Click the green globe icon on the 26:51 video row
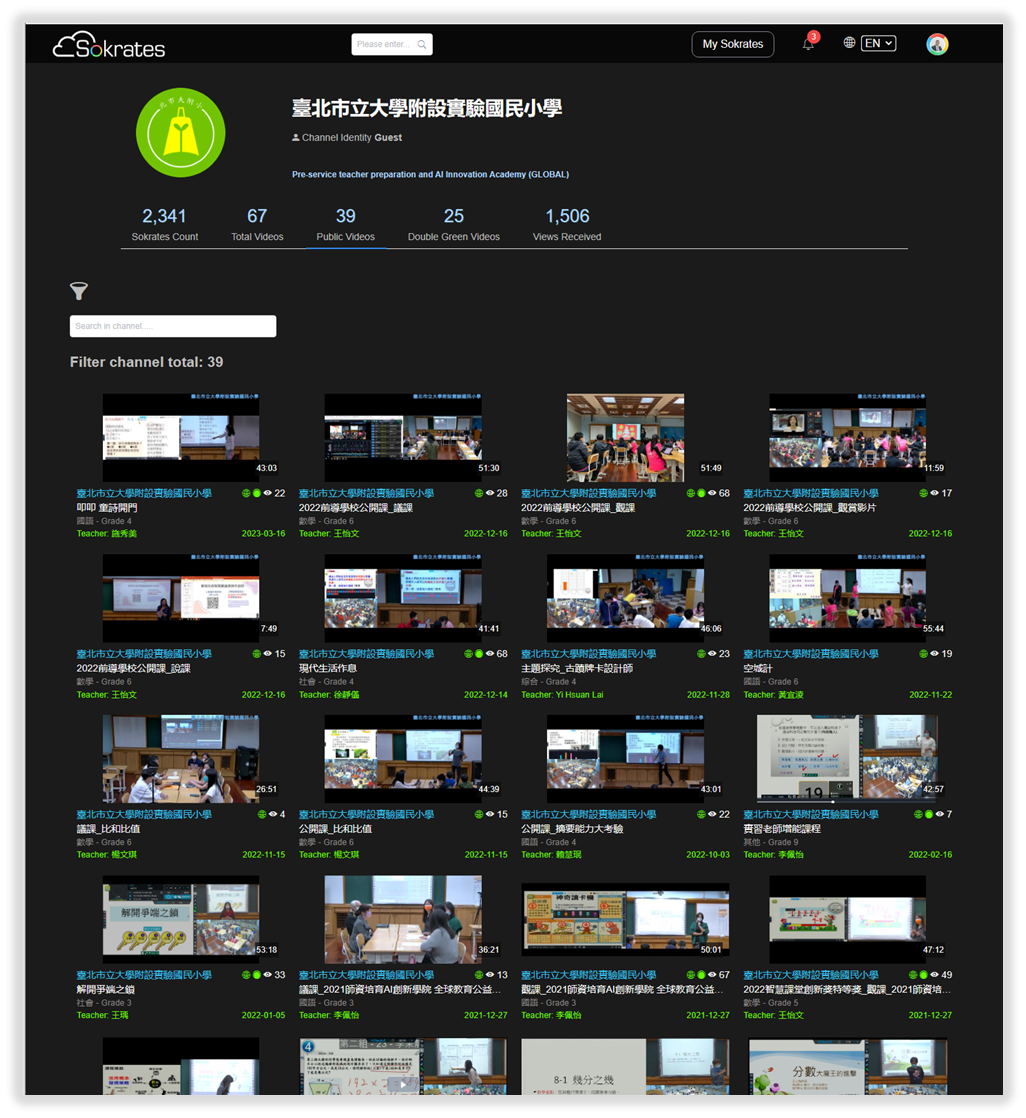Screen dimensions: 1026x1118 pos(262,814)
